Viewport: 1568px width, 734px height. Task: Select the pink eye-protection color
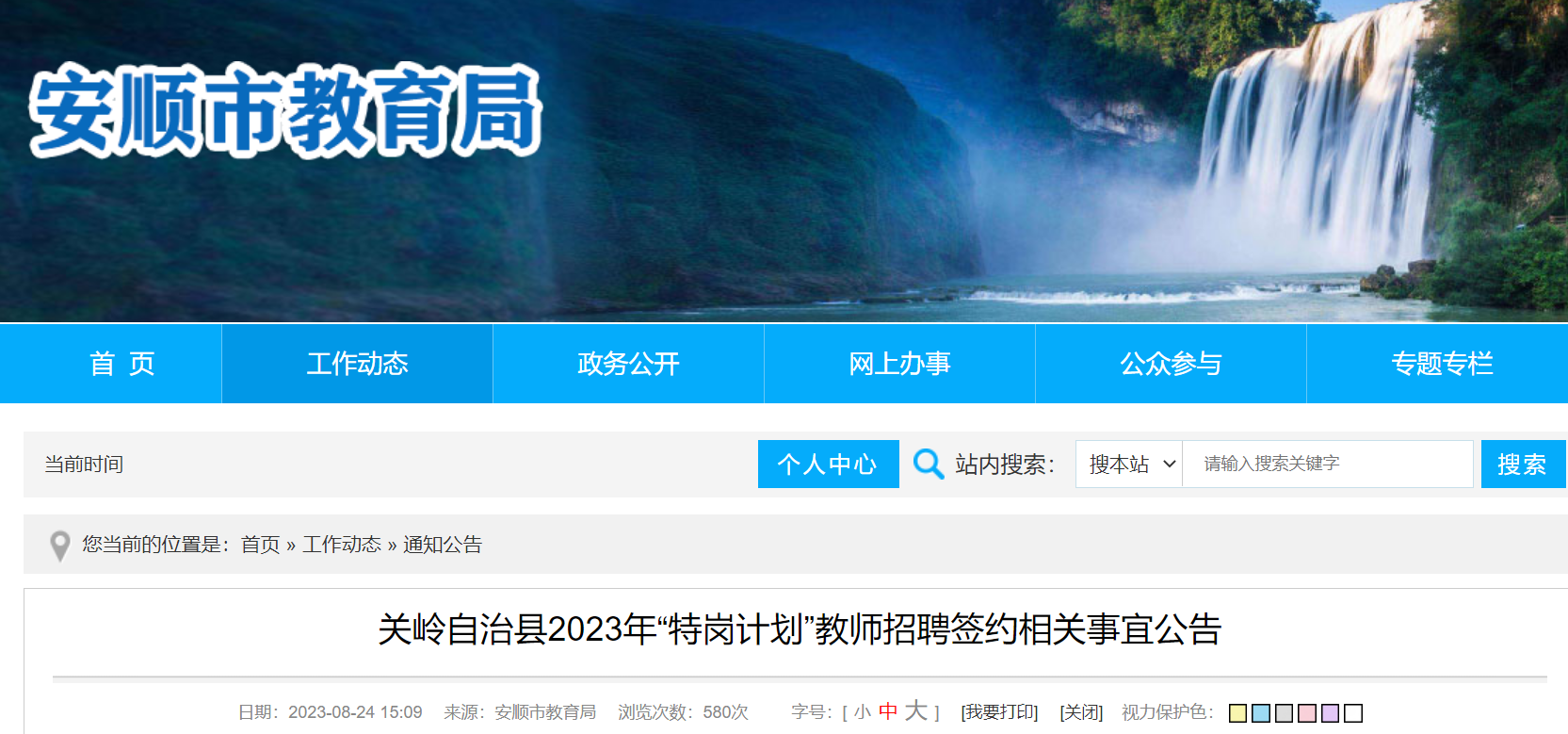(1307, 713)
